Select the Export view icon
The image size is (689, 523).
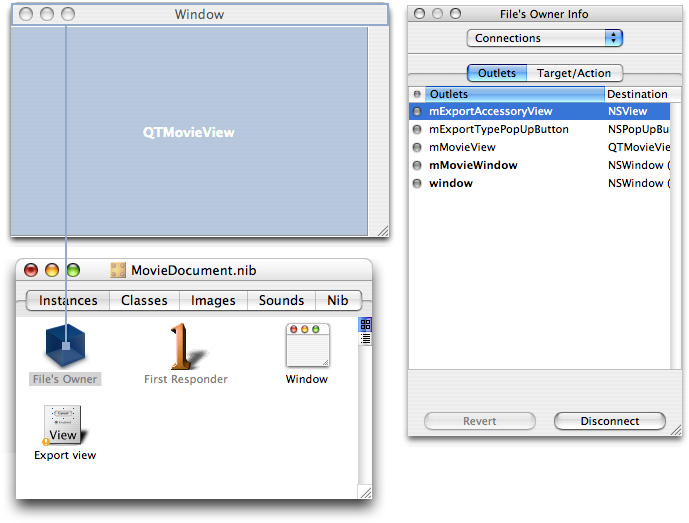(64, 425)
